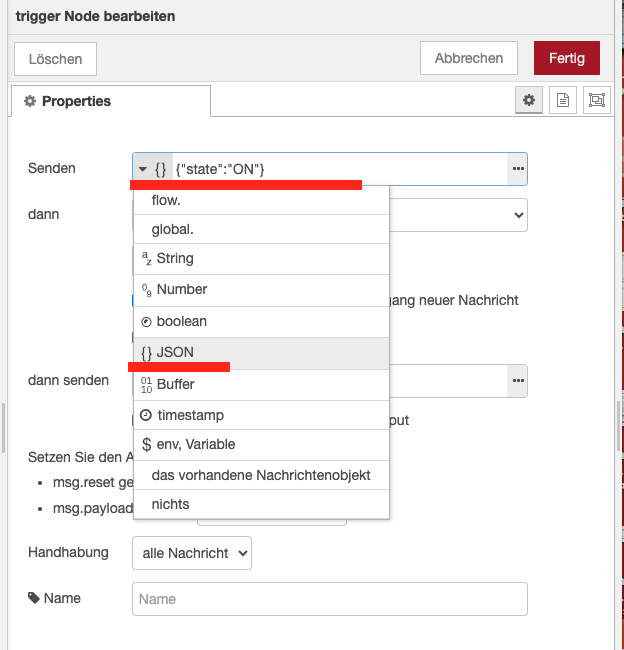Image resolution: width=624 pixels, height=650 pixels.
Task: Open the dann action dropdown
Action: click(458, 214)
